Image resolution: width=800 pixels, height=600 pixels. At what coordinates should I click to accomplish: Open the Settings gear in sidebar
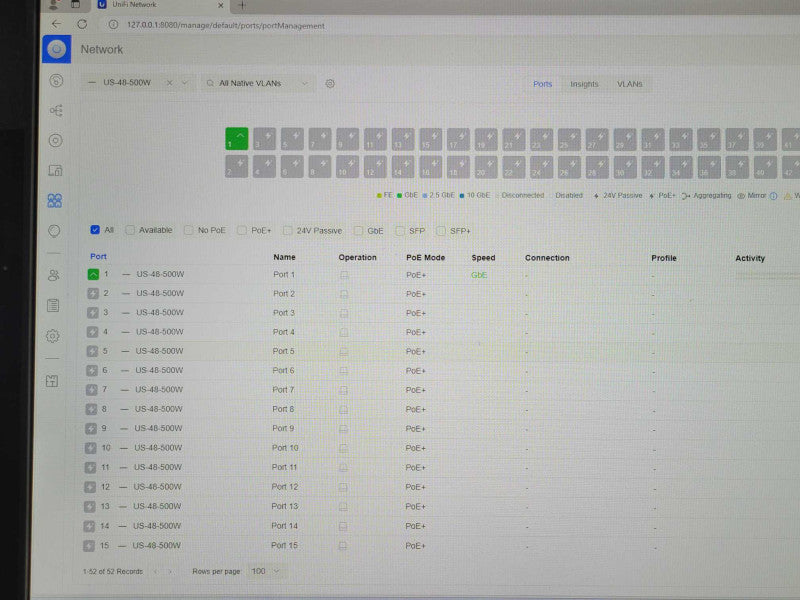click(x=53, y=336)
